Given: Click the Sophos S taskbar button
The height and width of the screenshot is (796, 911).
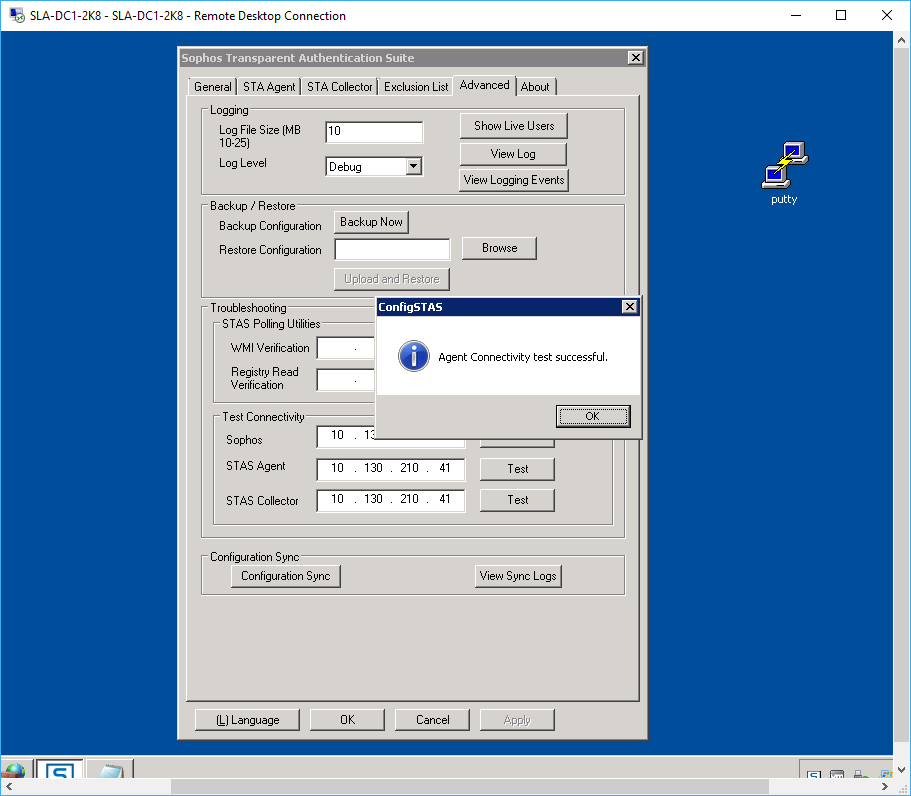Looking at the screenshot, I should click(x=59, y=770).
